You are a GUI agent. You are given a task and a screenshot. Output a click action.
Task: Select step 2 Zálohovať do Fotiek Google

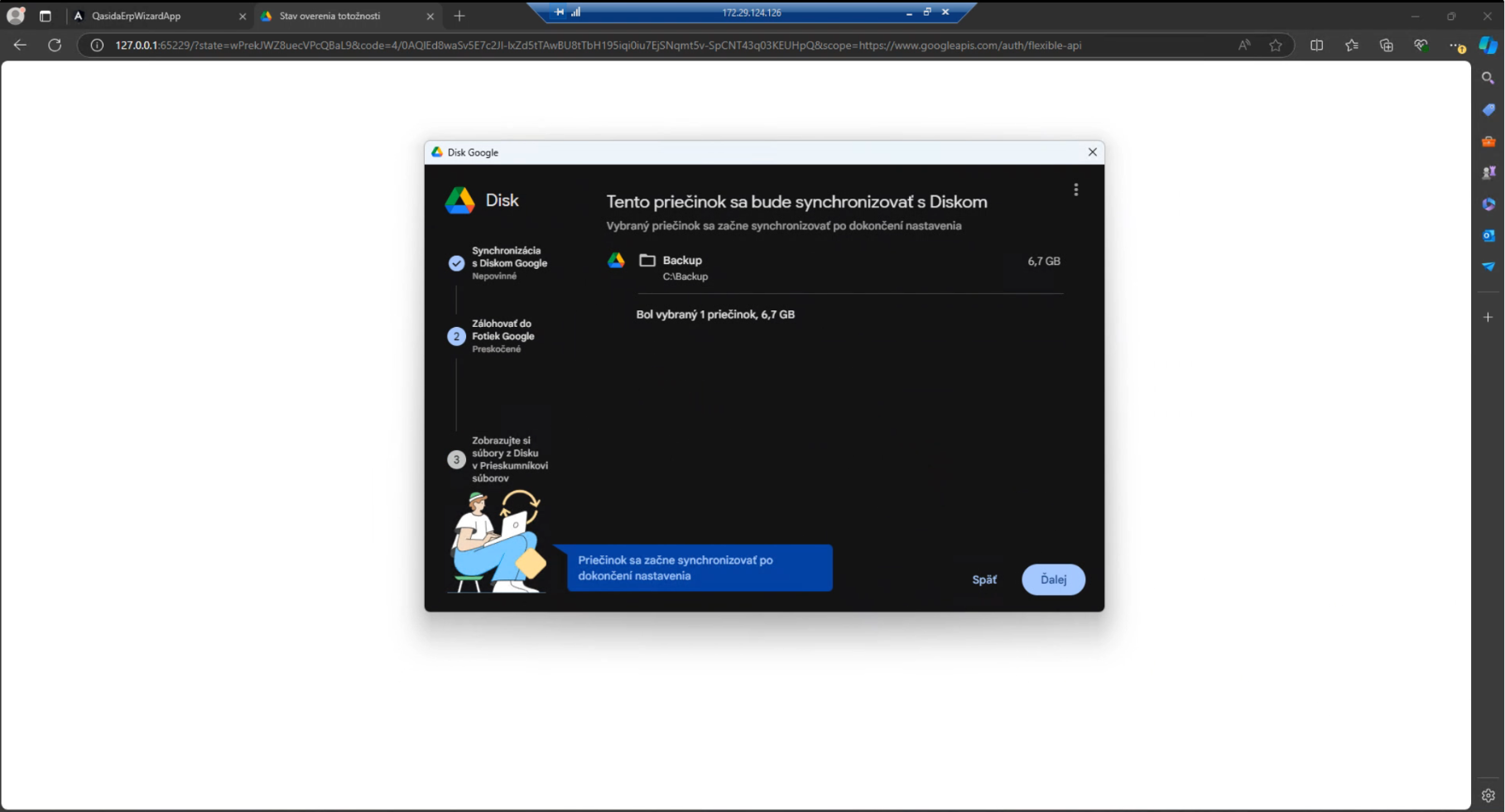(493, 336)
